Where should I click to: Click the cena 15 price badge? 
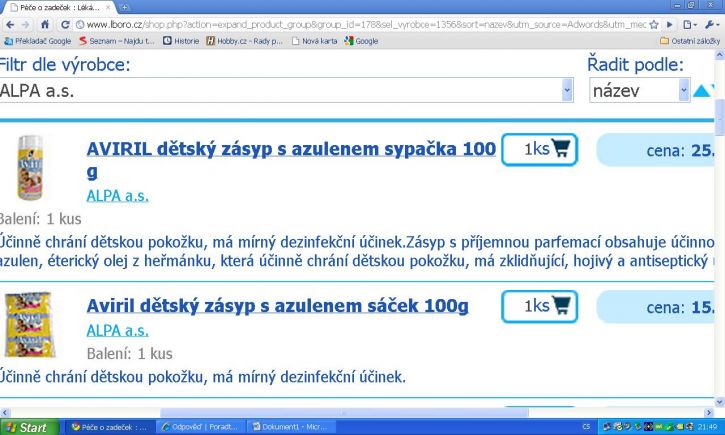click(x=656, y=307)
